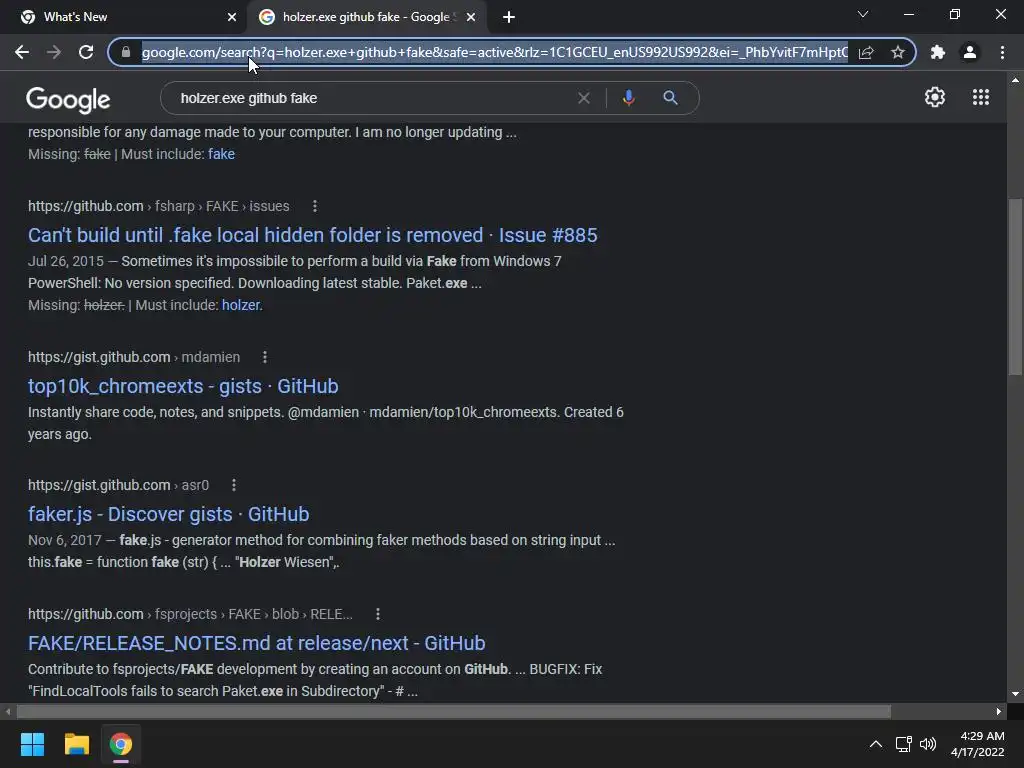
Task: Close the What's New tab
Action: [x=232, y=17]
